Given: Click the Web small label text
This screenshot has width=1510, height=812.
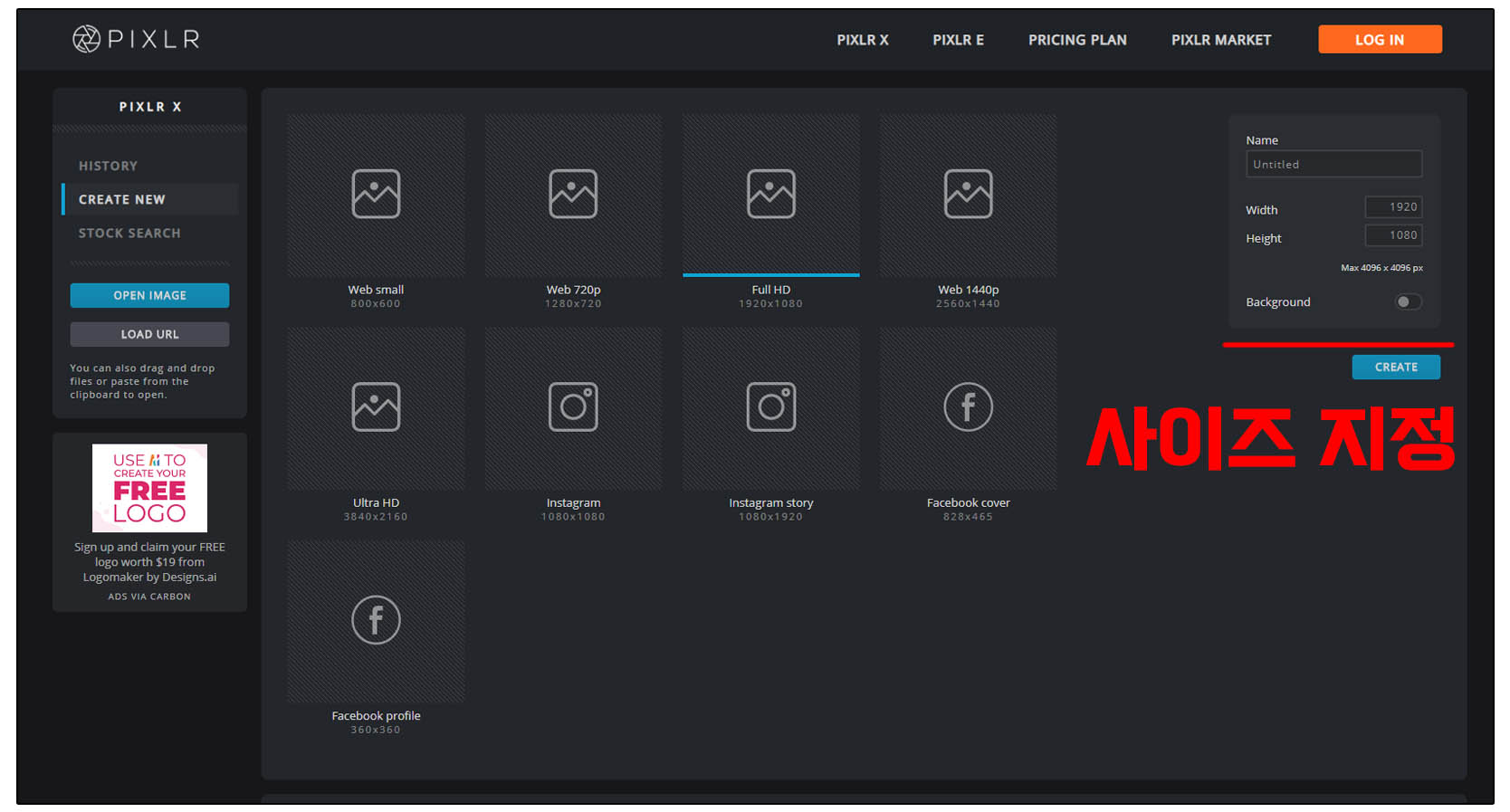Looking at the screenshot, I should (376, 290).
